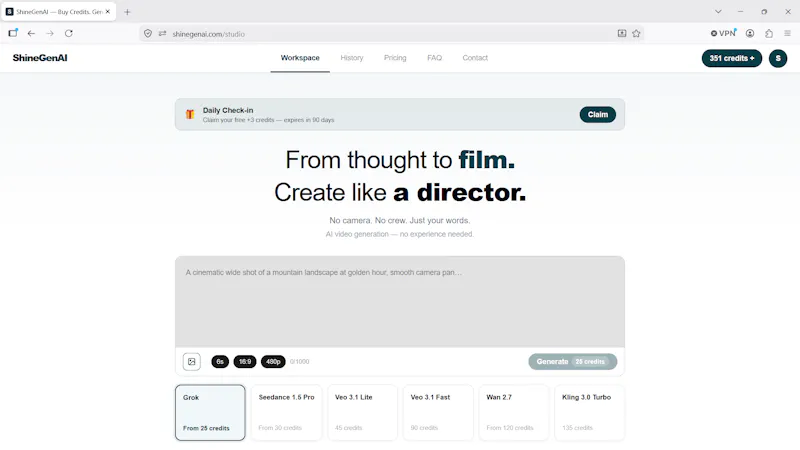Click the ShineGenAI browser tab title
Viewport: 800px width, 450px height.
[x=59, y=12]
